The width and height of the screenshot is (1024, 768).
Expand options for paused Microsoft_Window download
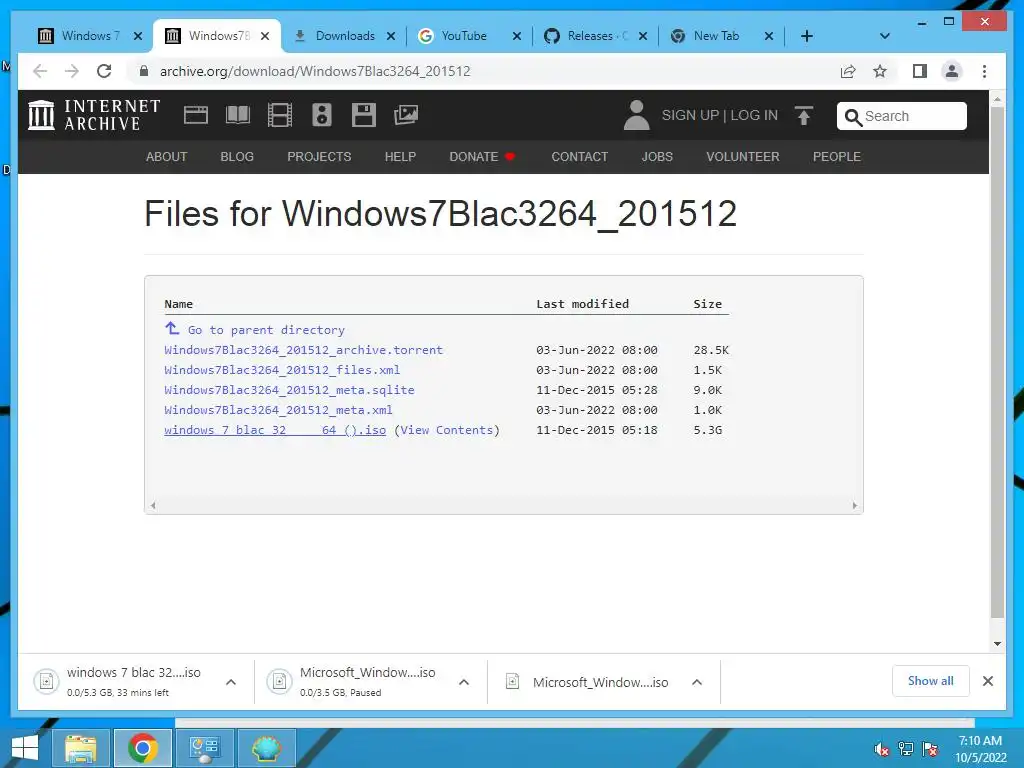point(464,682)
